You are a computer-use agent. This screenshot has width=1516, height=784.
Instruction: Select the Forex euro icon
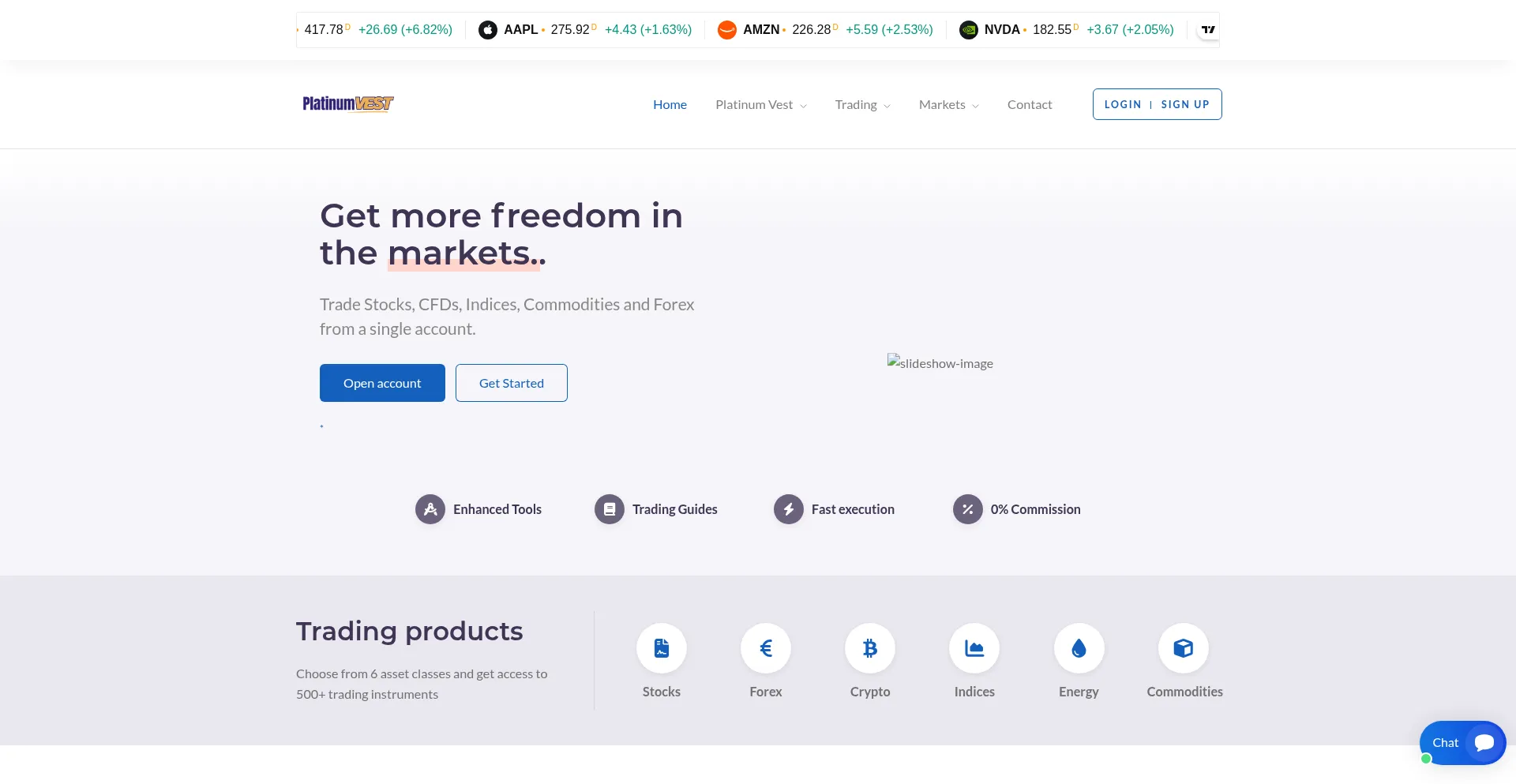[x=765, y=648]
